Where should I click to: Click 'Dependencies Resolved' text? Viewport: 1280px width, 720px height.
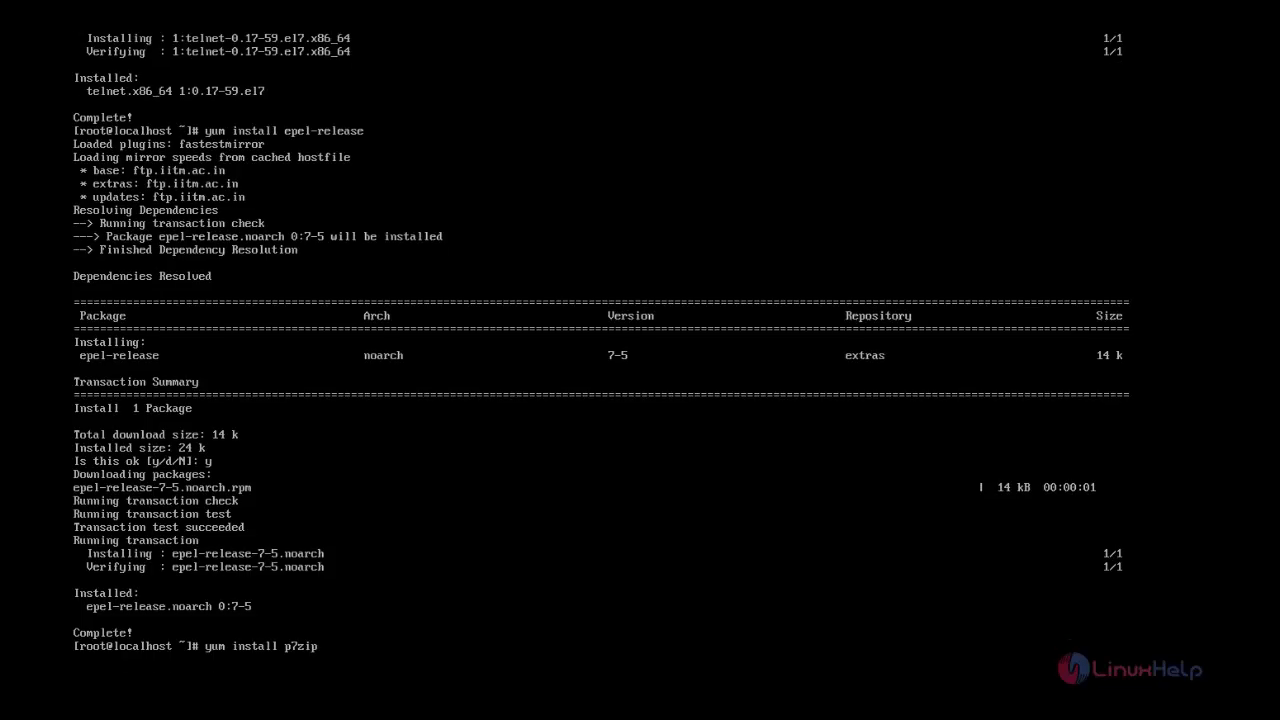[142, 276]
